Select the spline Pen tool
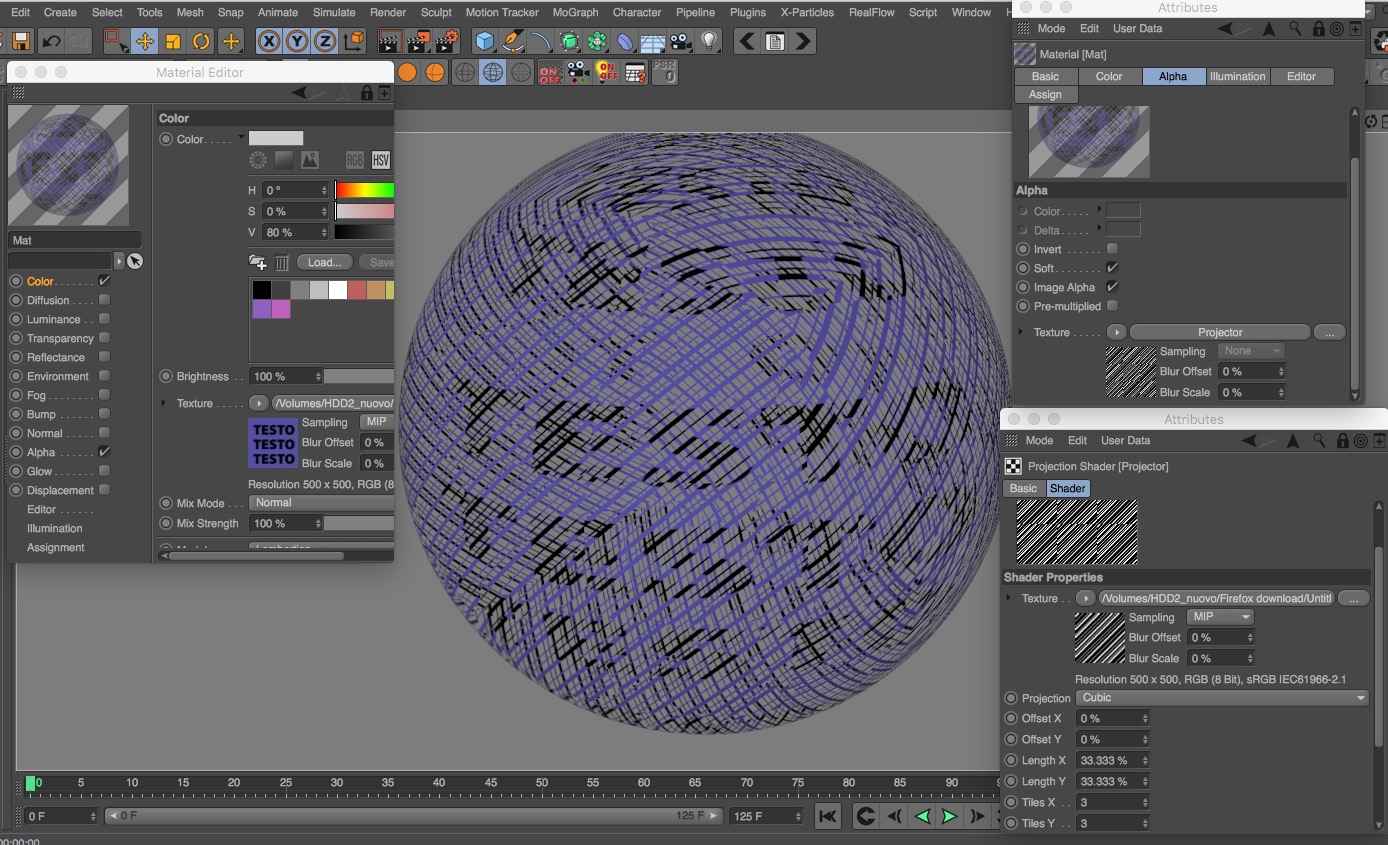Screen dimensions: 1388x845 pos(513,41)
